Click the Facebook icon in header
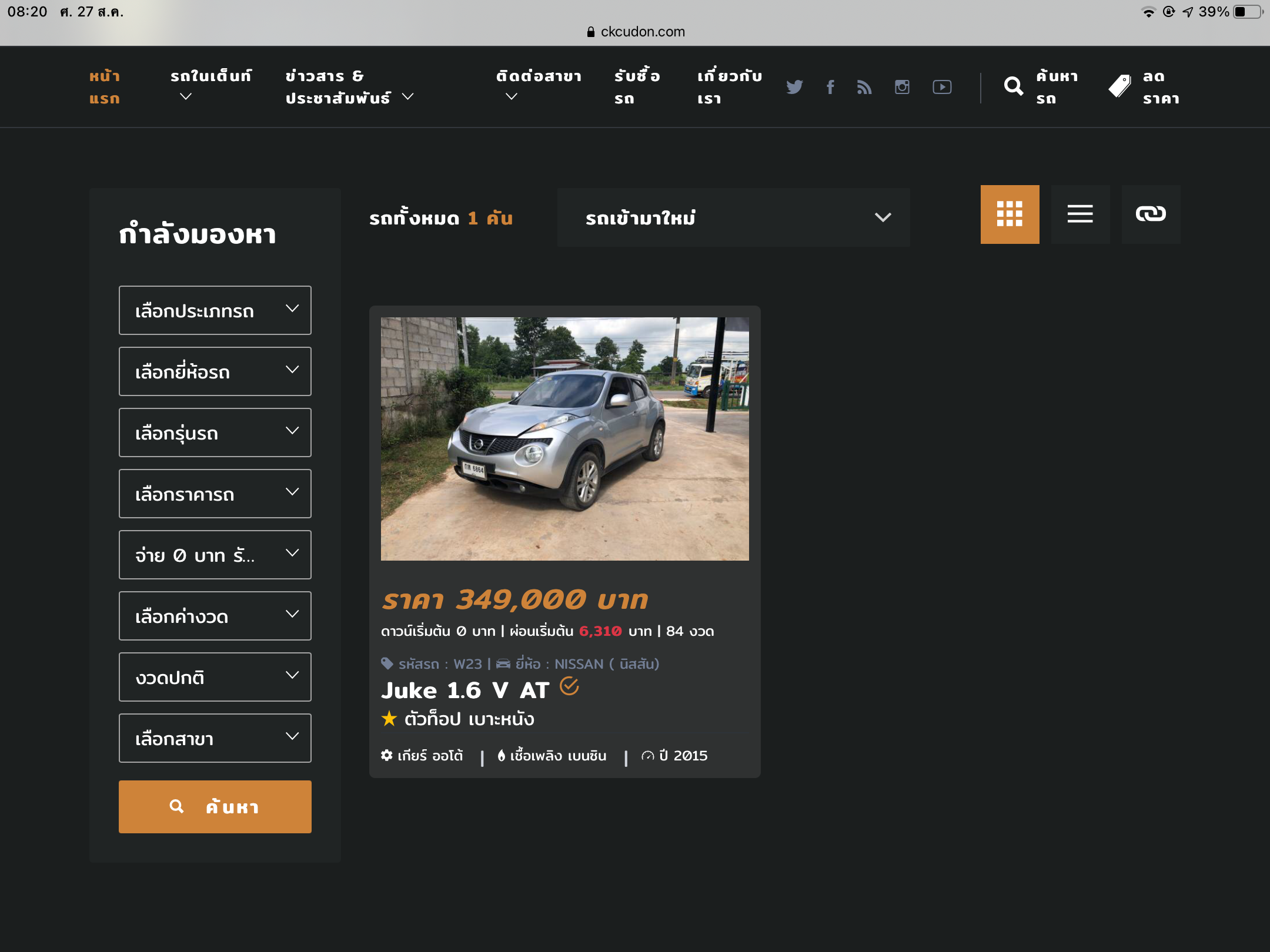1270x952 pixels. 830,87
